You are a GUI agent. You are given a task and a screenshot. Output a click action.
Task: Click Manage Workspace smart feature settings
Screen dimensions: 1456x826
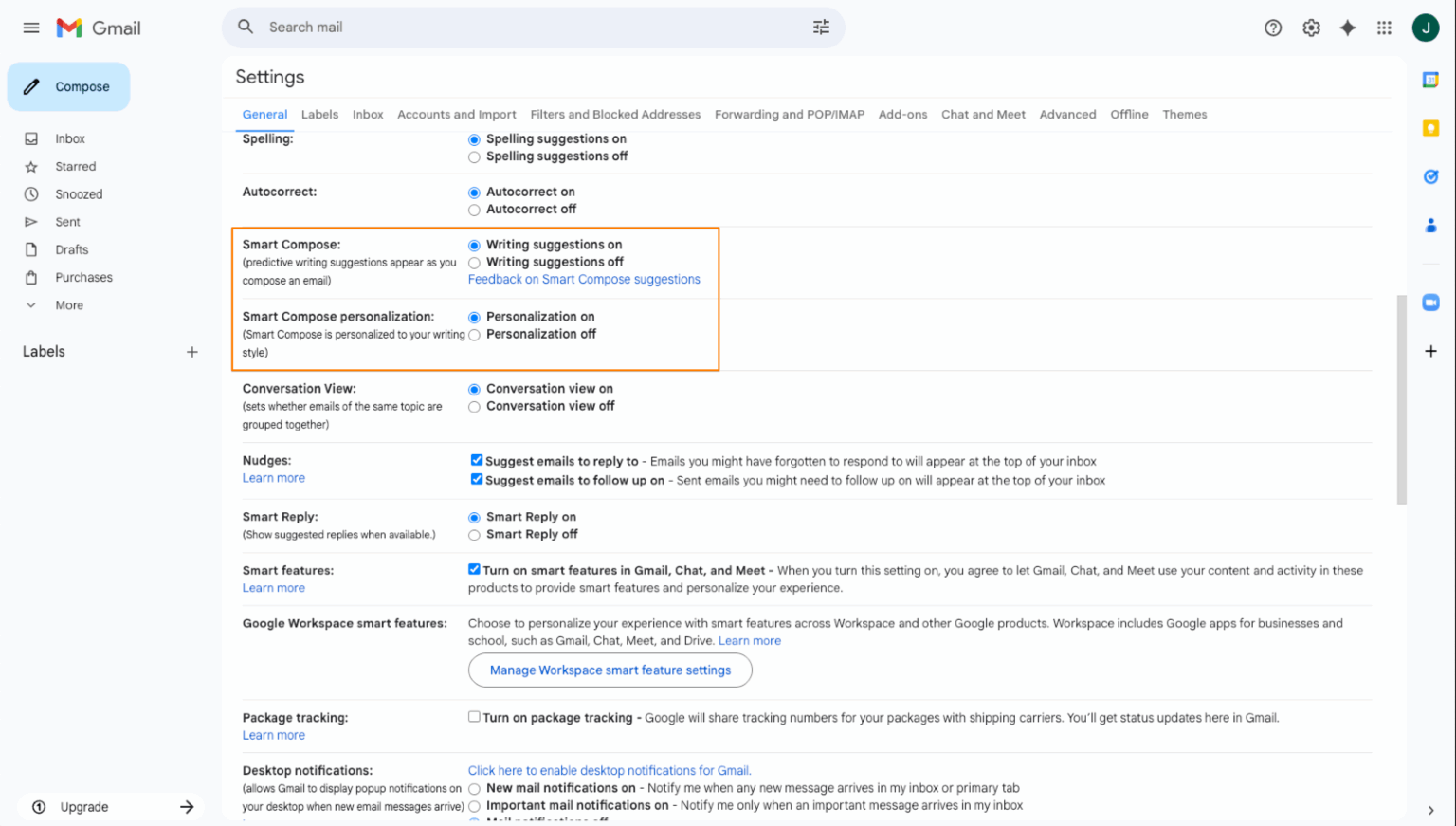(x=610, y=670)
